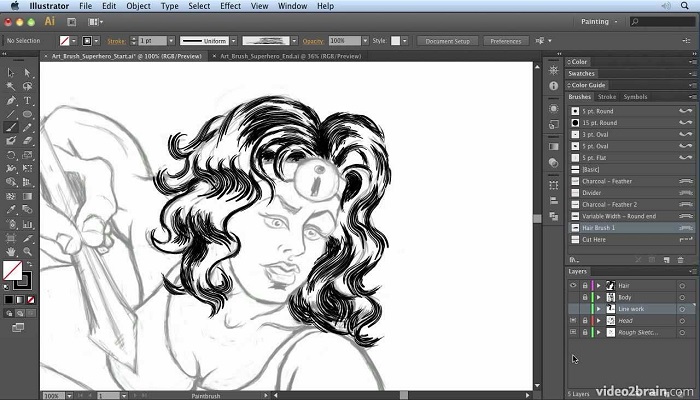
Task: Open the Uniform width profile dropdown
Action: coord(233,41)
